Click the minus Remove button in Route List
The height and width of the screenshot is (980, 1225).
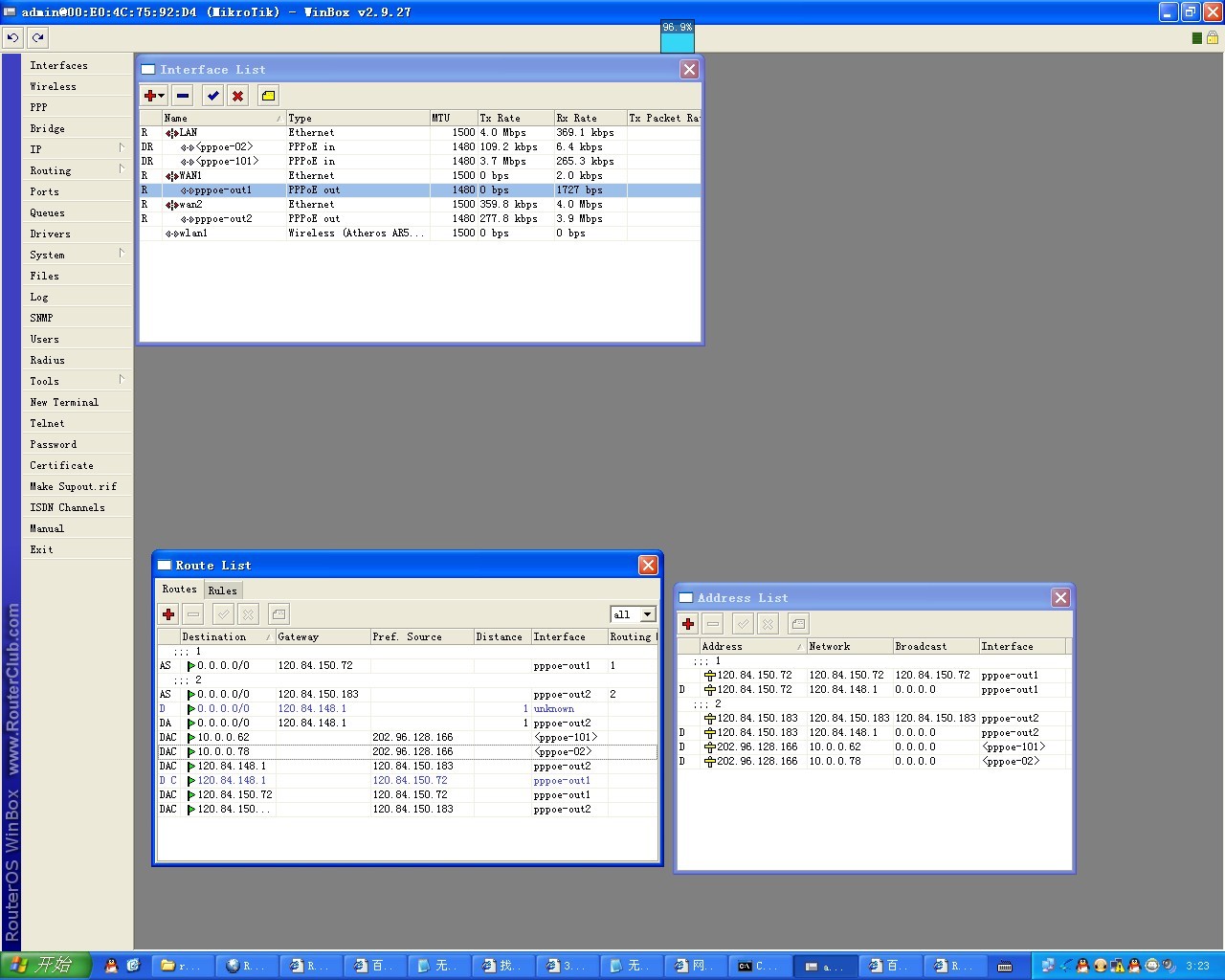193,614
